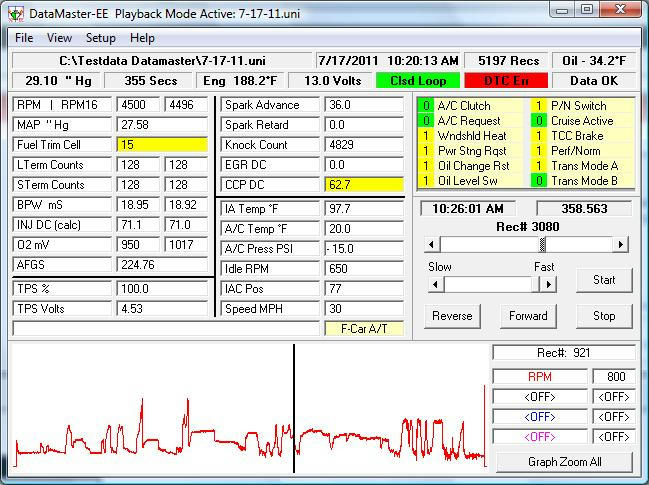The width and height of the screenshot is (649, 485).
Task: Open the RPM graph channel selector
Action: [x=539, y=377]
